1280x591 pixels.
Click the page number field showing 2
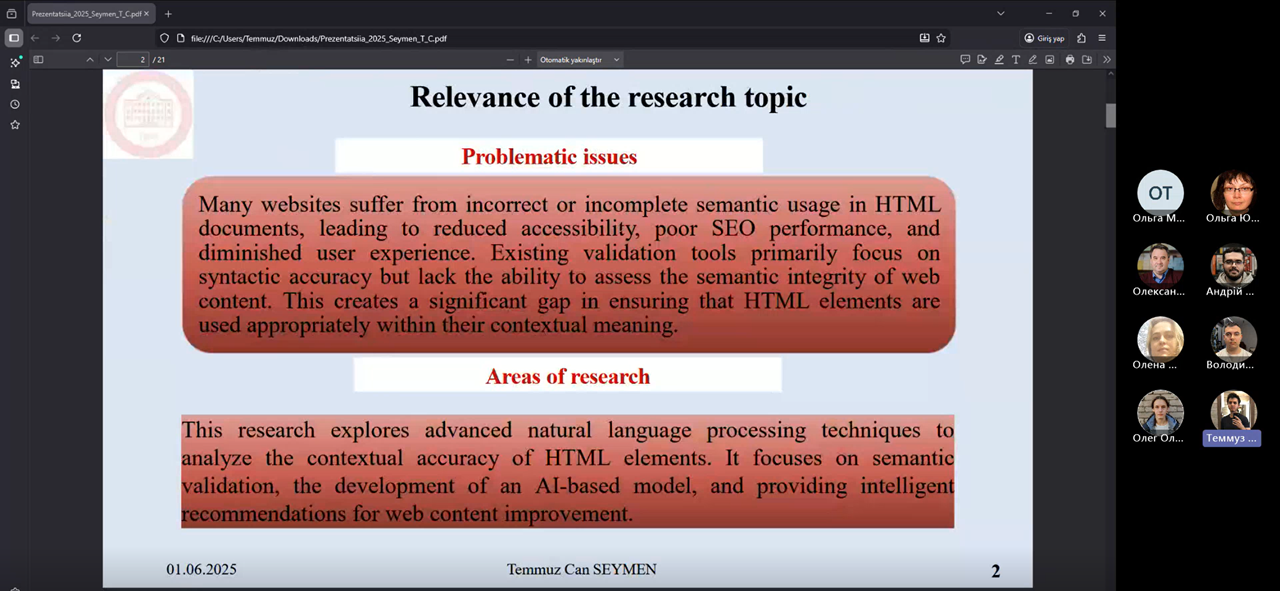pyautogui.click(x=133, y=60)
